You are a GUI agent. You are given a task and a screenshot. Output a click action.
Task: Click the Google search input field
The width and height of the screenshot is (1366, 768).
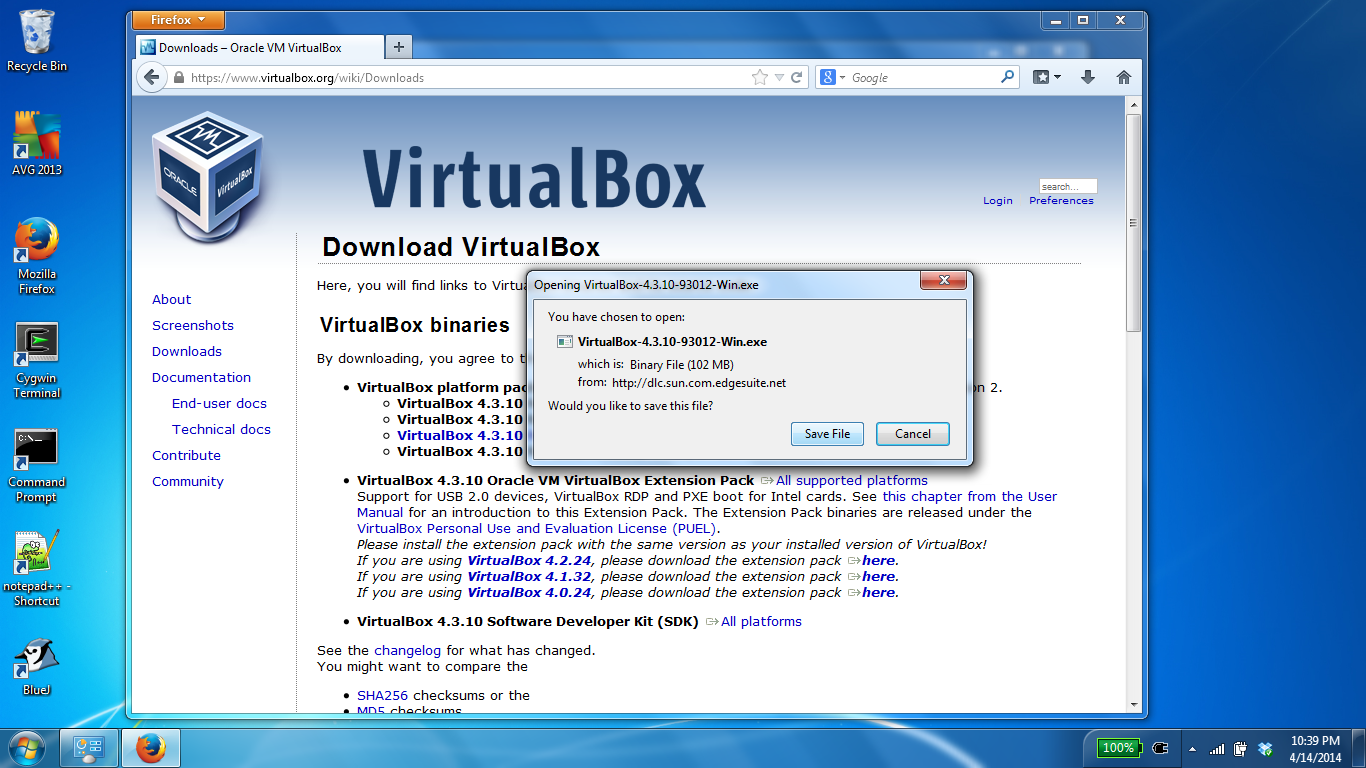[920, 77]
